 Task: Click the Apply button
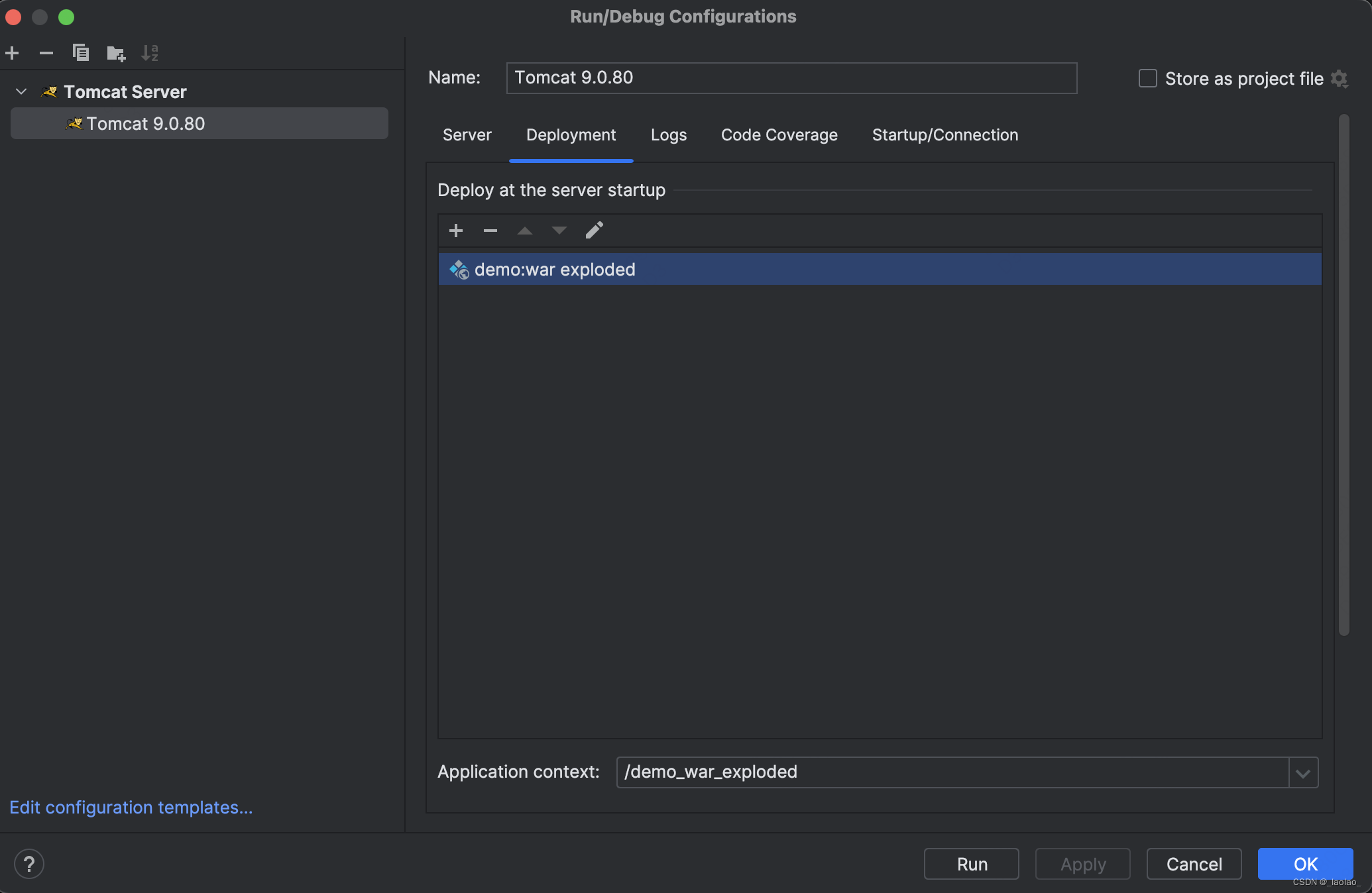tap(1083, 864)
